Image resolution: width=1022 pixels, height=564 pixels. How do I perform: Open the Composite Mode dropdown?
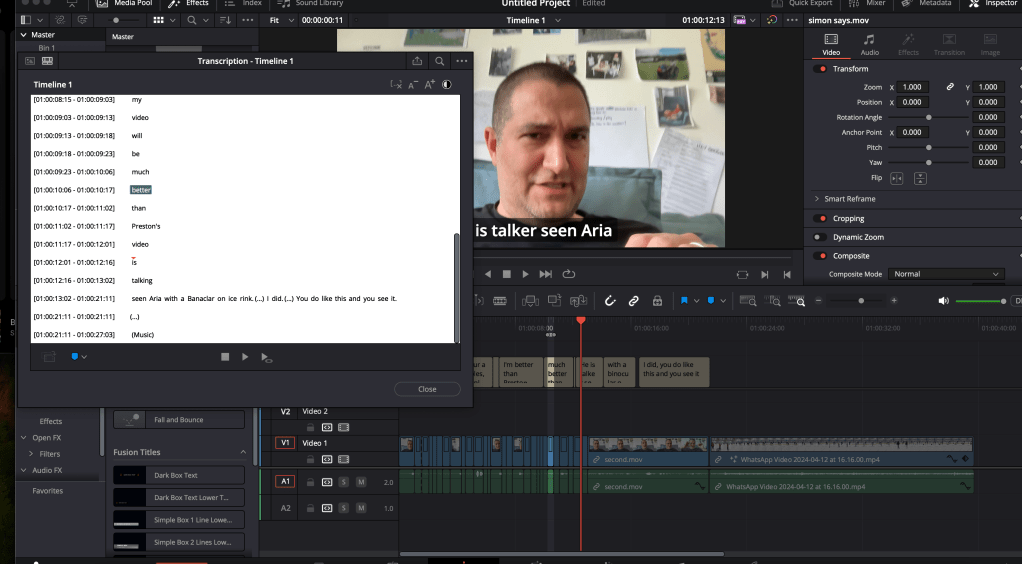(947, 274)
